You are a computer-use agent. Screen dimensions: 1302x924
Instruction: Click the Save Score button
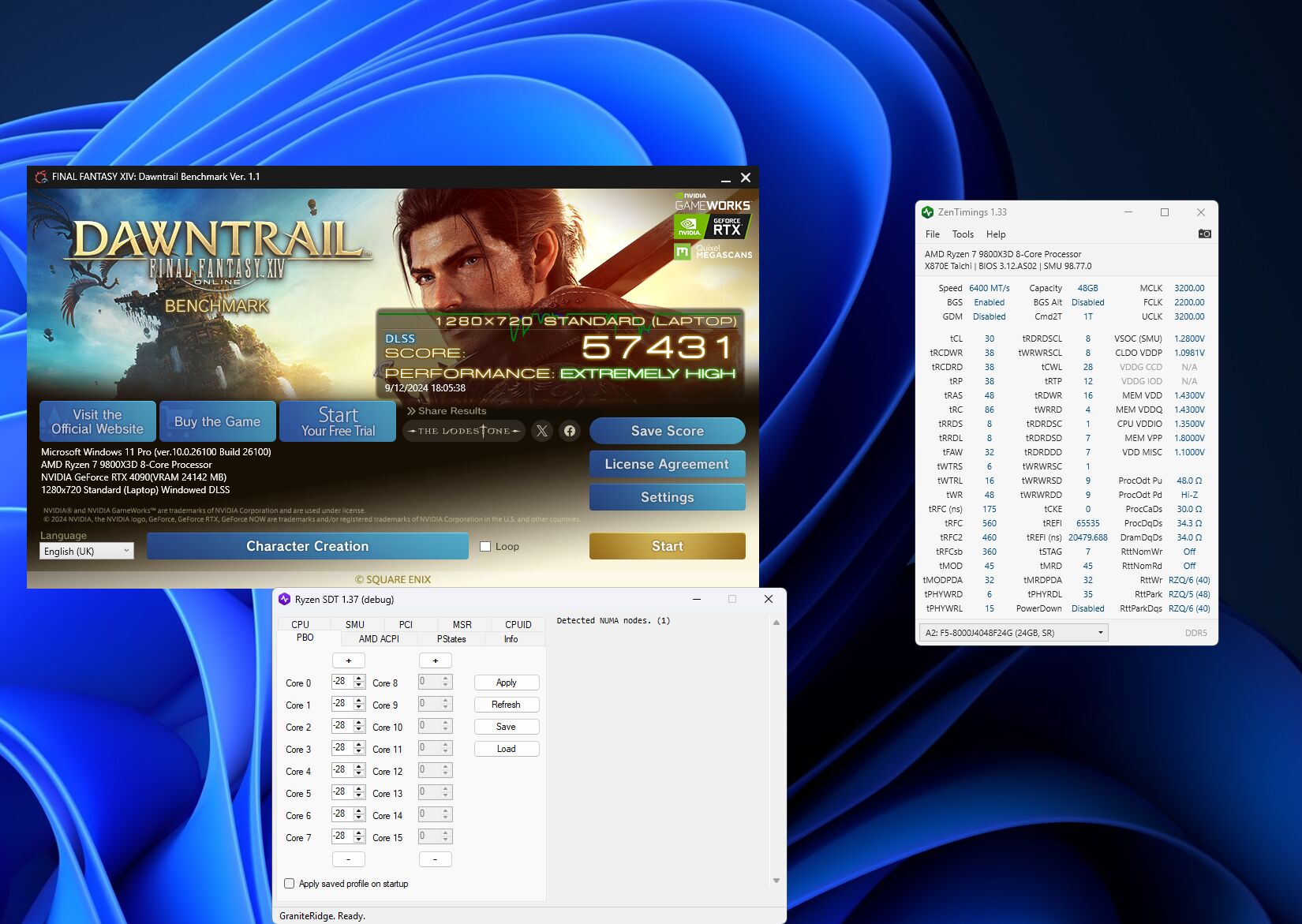(668, 431)
